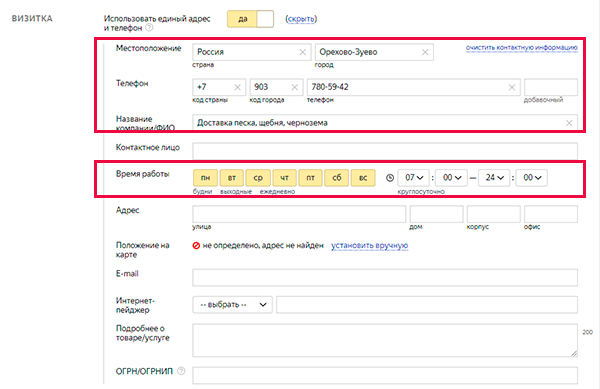Viewport: 600px width, 389px height.
Task: Click the 'не определено, адрес не найден' status text
Action: click(263, 246)
